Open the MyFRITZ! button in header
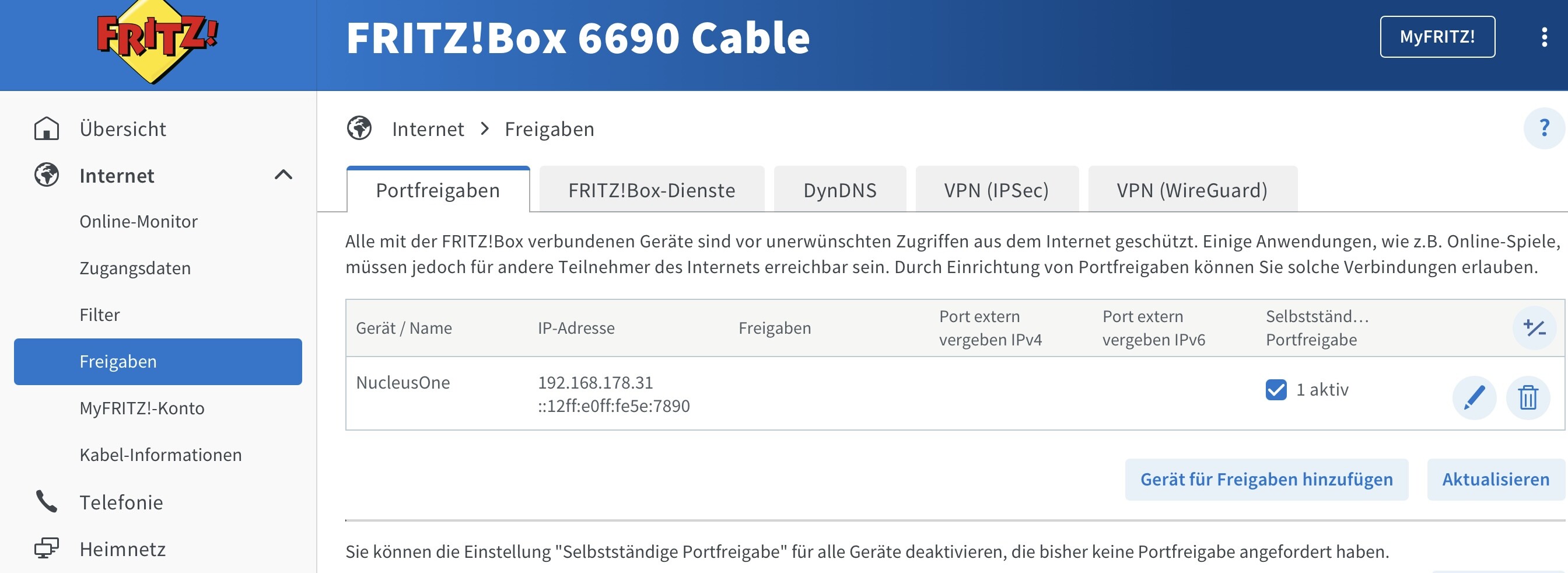Viewport: 1568px width, 573px height. tap(1437, 37)
